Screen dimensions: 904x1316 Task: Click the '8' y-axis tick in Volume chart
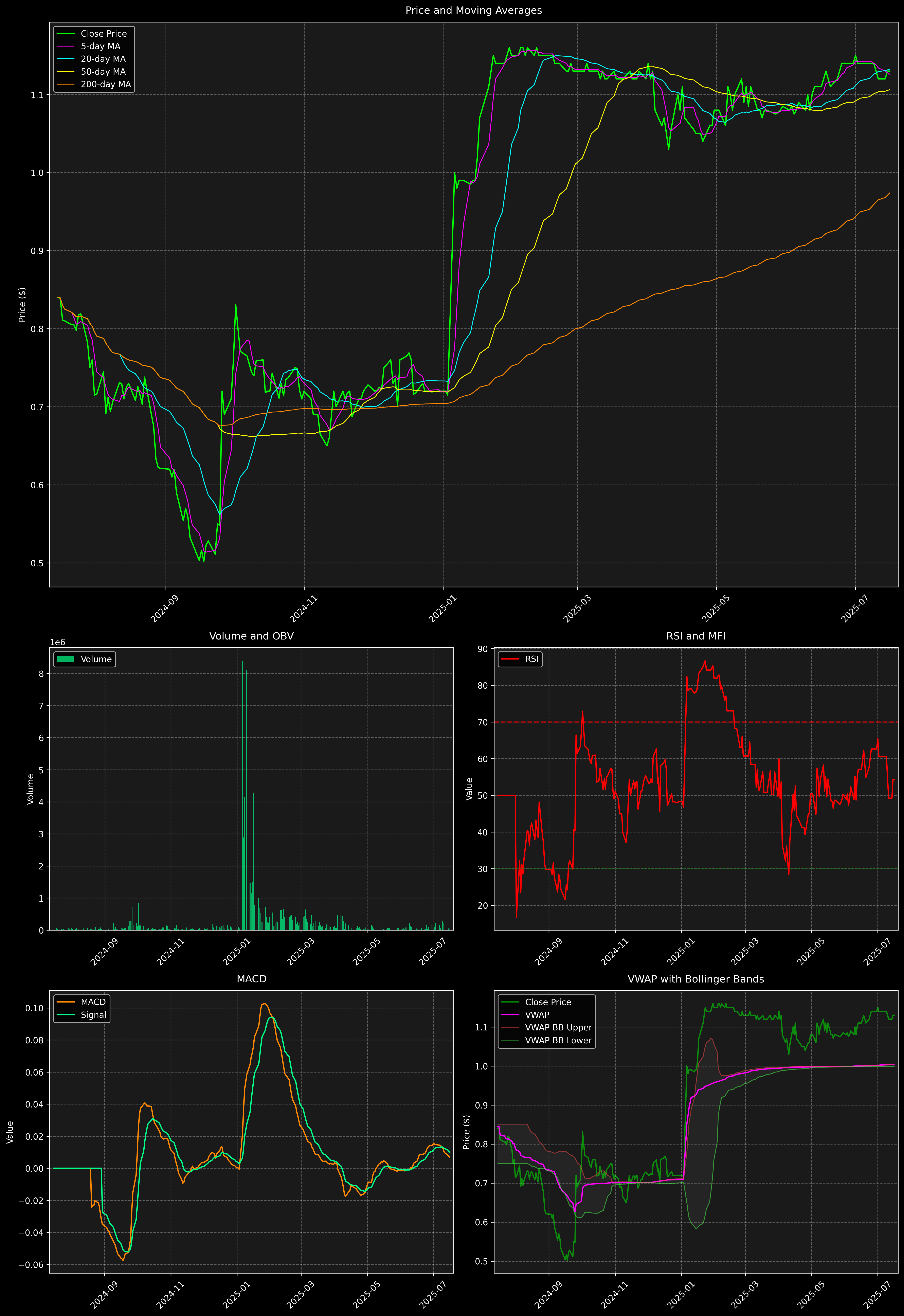point(41,674)
